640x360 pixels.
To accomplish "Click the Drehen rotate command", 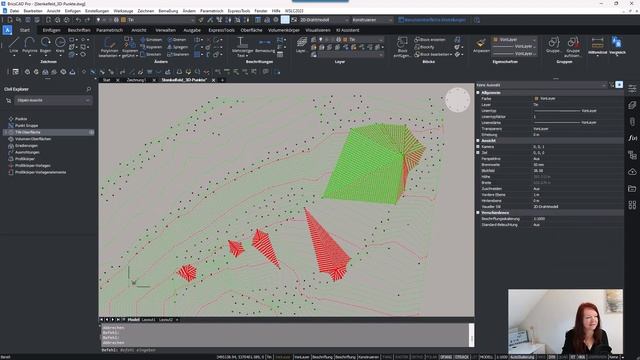I will point(177,40).
